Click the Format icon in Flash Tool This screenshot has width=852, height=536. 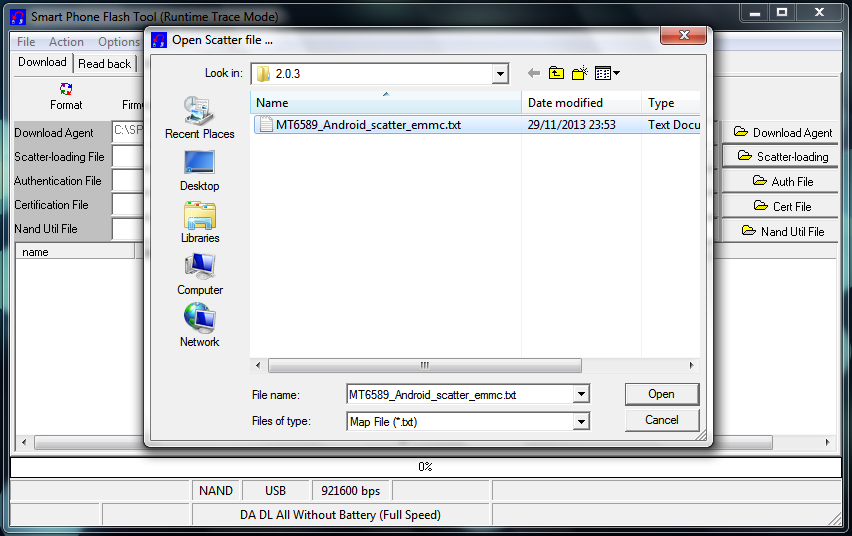[66, 97]
